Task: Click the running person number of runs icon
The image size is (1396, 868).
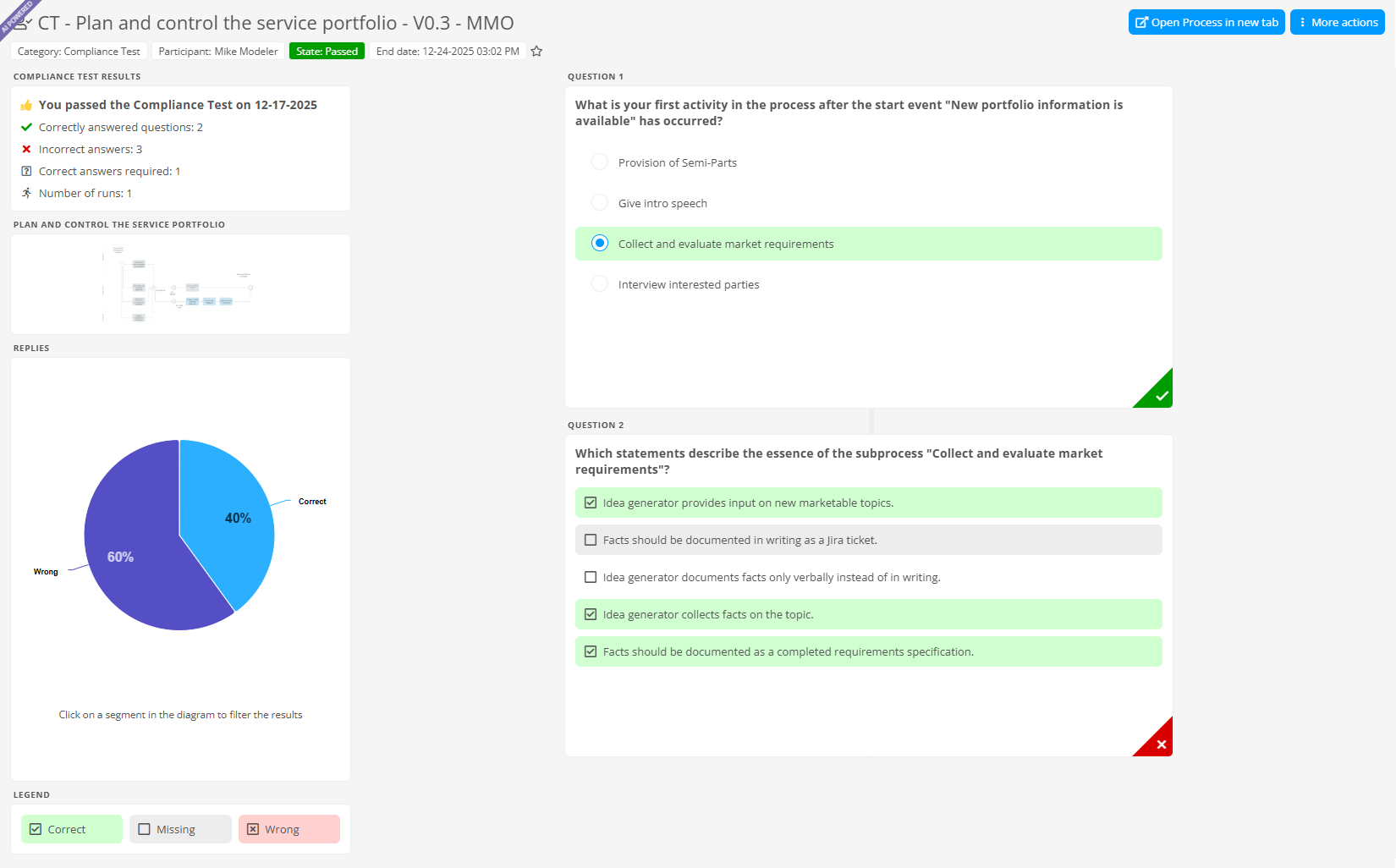Action: click(x=26, y=194)
